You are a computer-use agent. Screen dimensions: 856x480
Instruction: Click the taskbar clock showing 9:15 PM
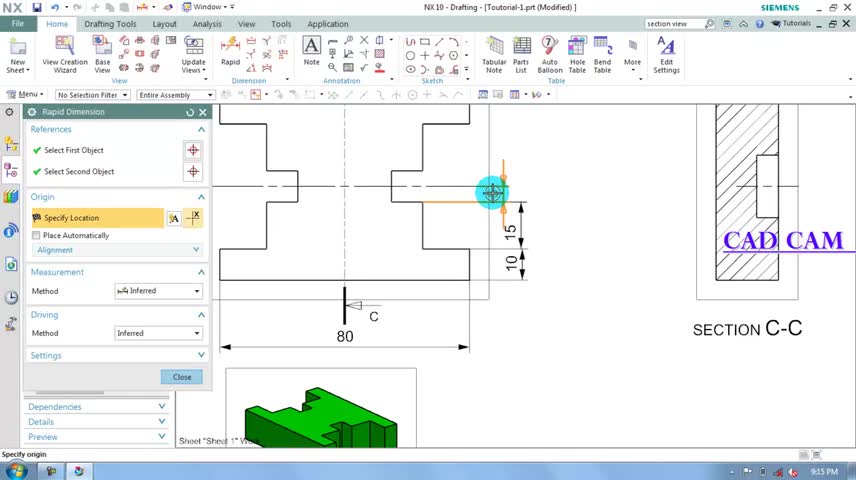pyautogui.click(x=824, y=471)
